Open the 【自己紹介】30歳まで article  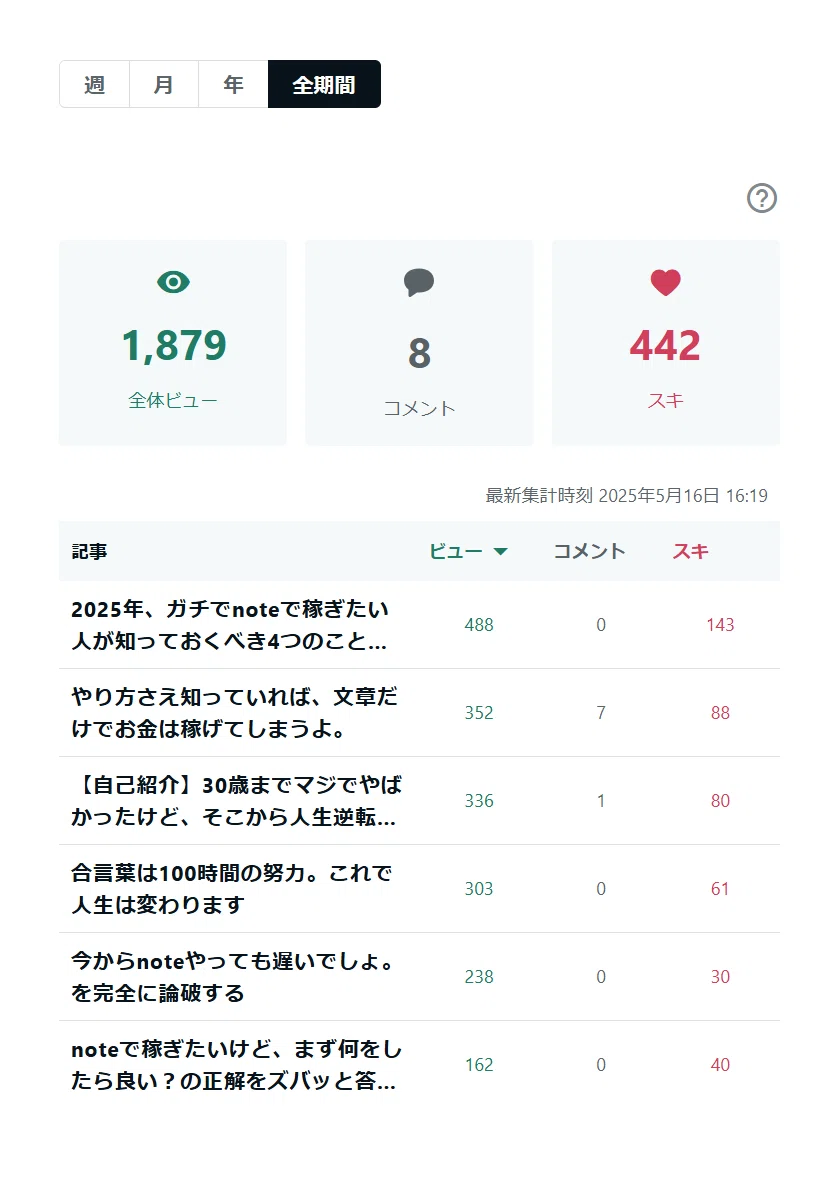tap(236, 801)
